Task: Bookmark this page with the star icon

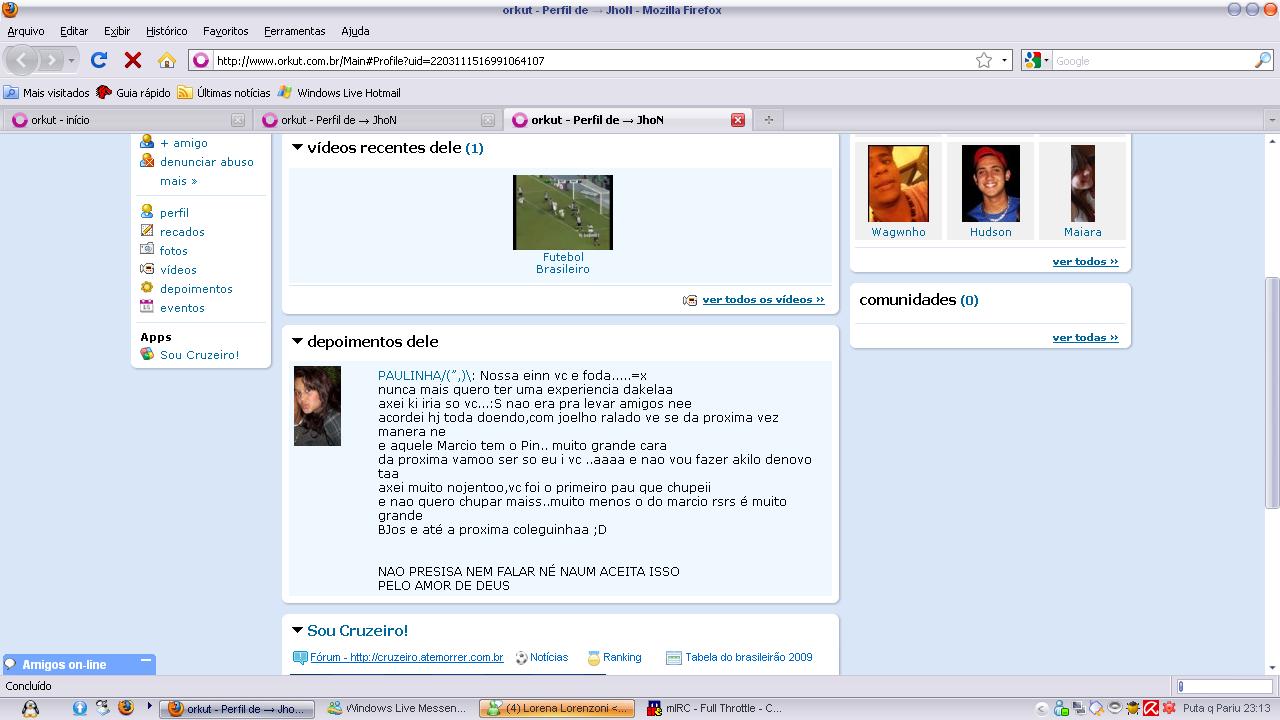Action: coord(984,60)
